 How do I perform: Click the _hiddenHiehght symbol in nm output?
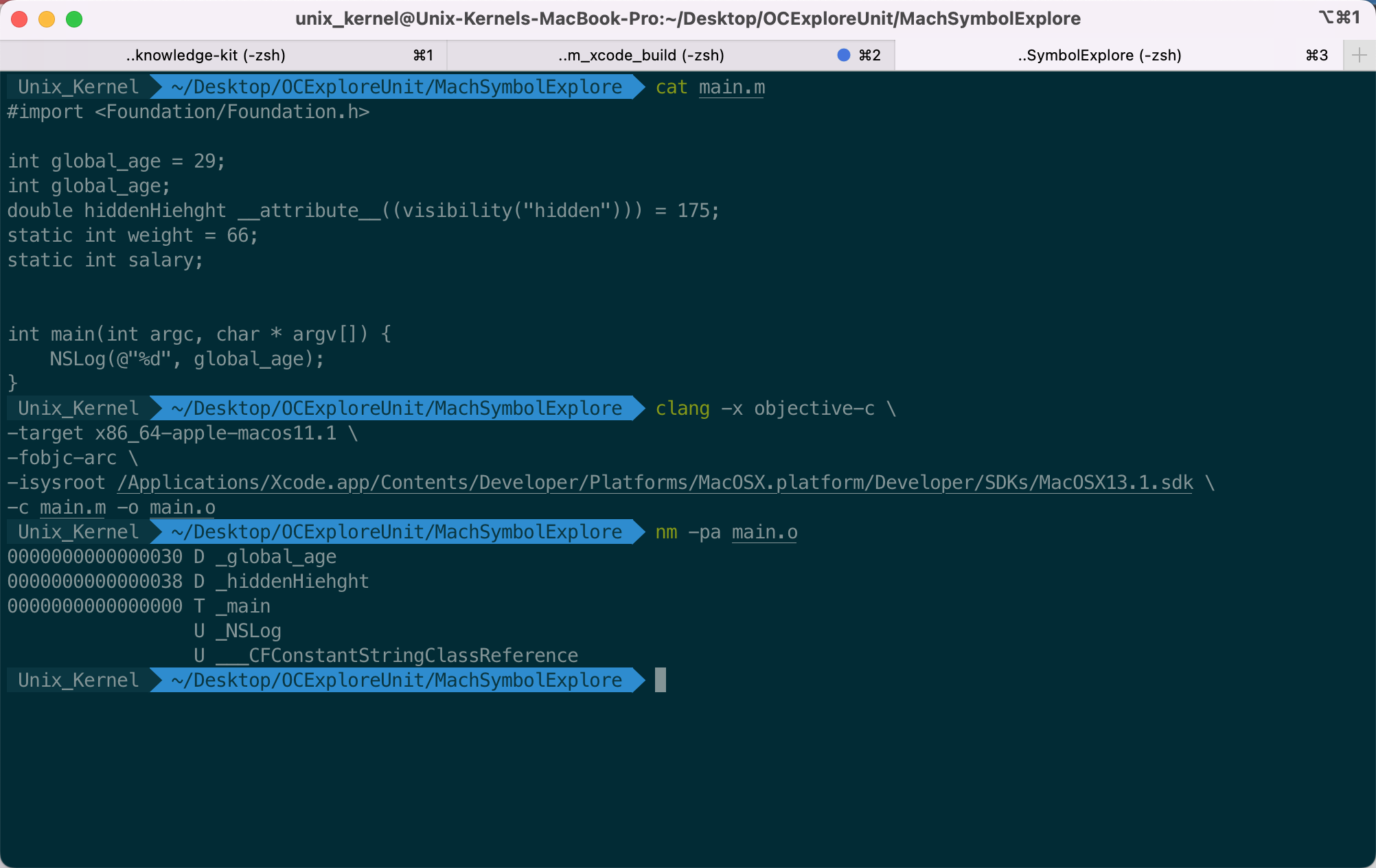click(293, 582)
